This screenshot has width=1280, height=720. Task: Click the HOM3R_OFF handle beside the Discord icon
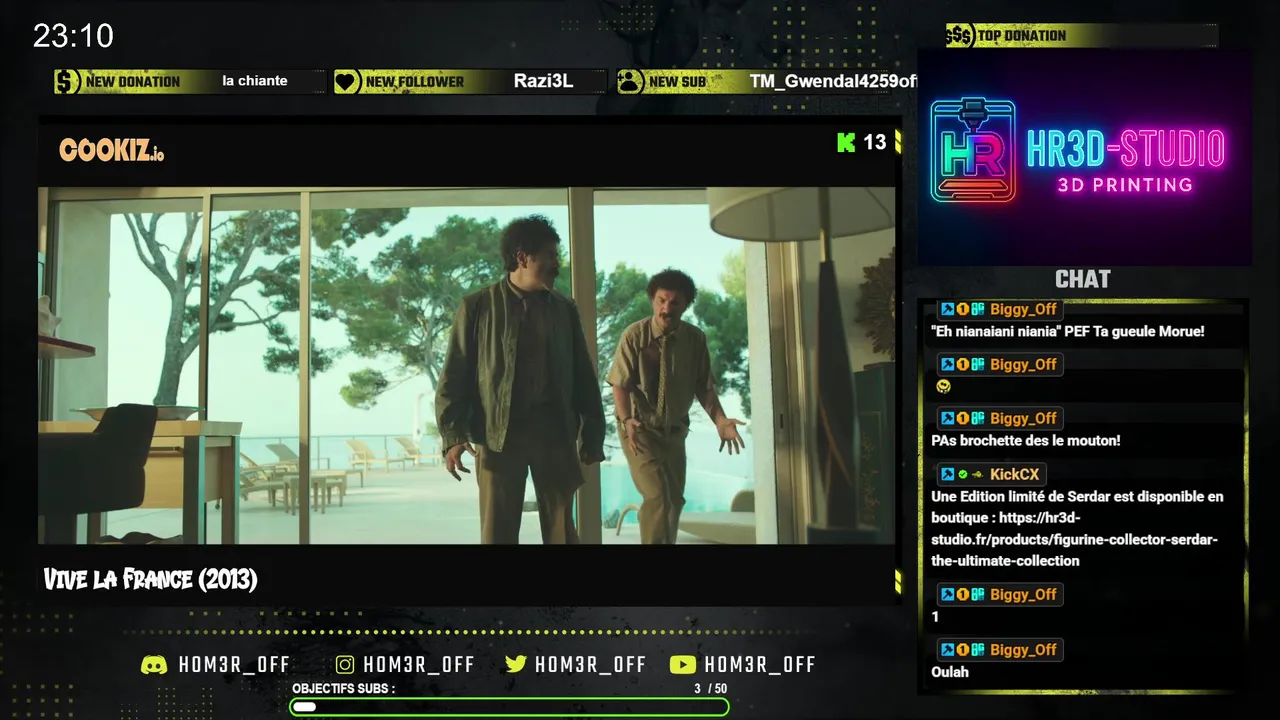(234, 665)
